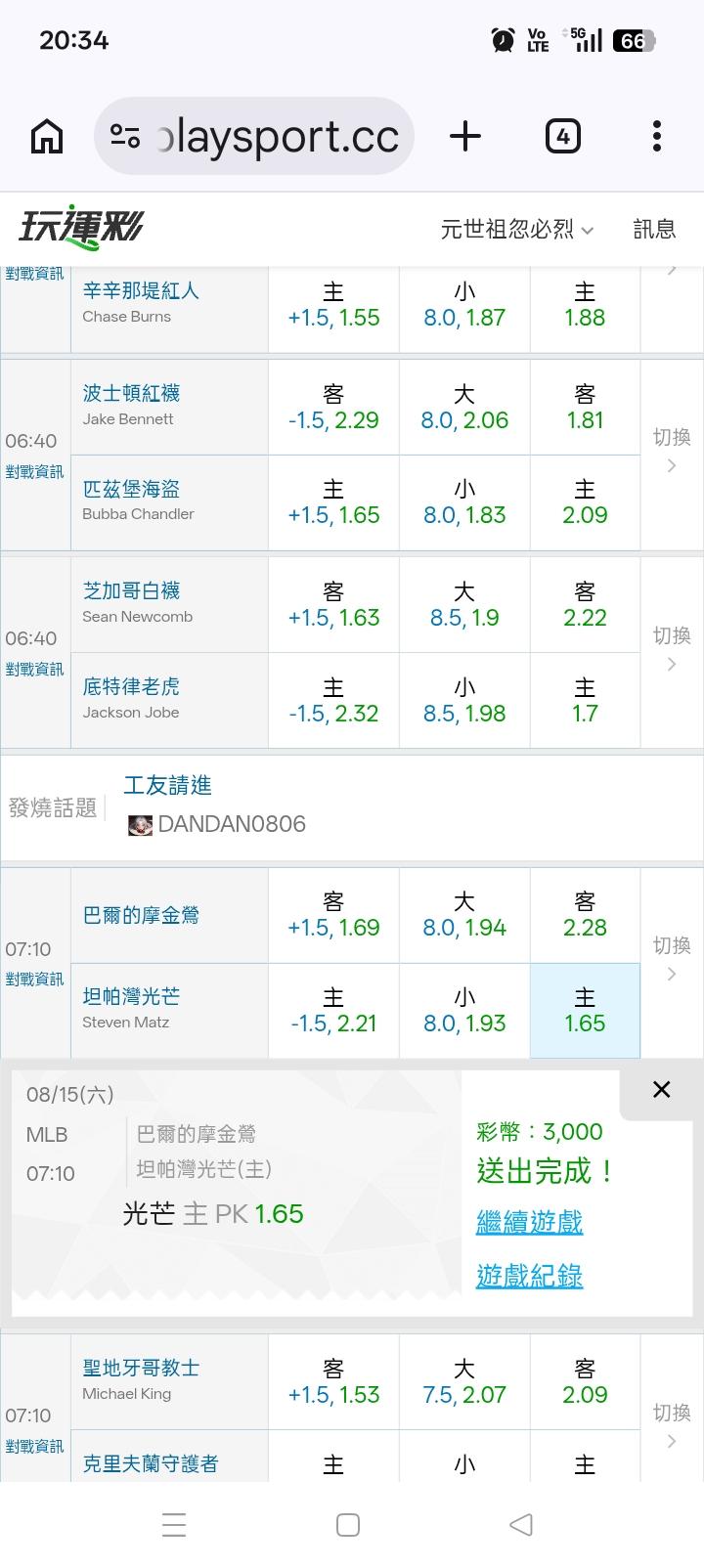Open the tab switcher showing 4
This screenshot has width=704, height=1568.
[x=562, y=136]
